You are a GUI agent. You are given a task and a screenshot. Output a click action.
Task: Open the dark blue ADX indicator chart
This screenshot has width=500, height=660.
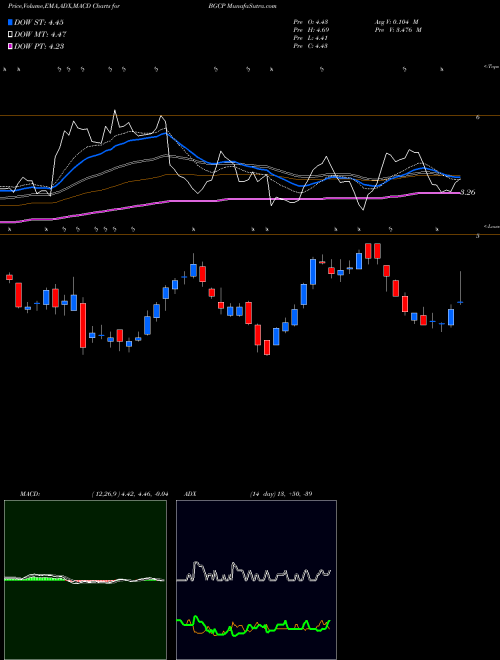[x=256, y=580]
